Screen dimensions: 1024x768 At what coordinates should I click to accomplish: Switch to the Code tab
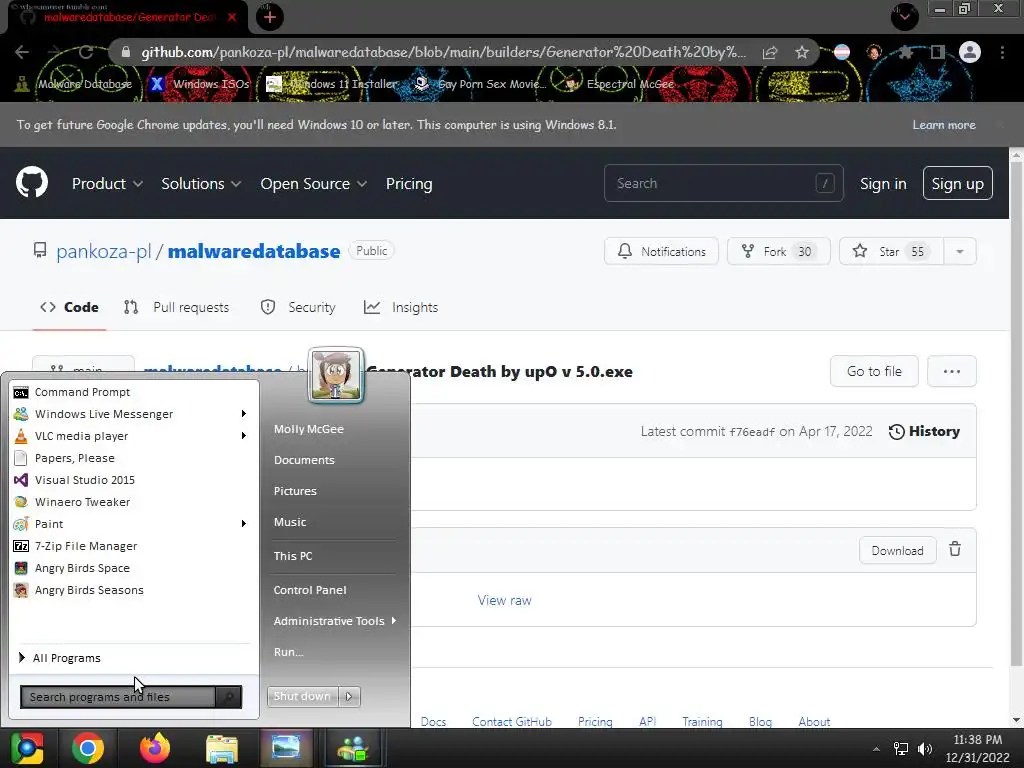click(x=69, y=307)
